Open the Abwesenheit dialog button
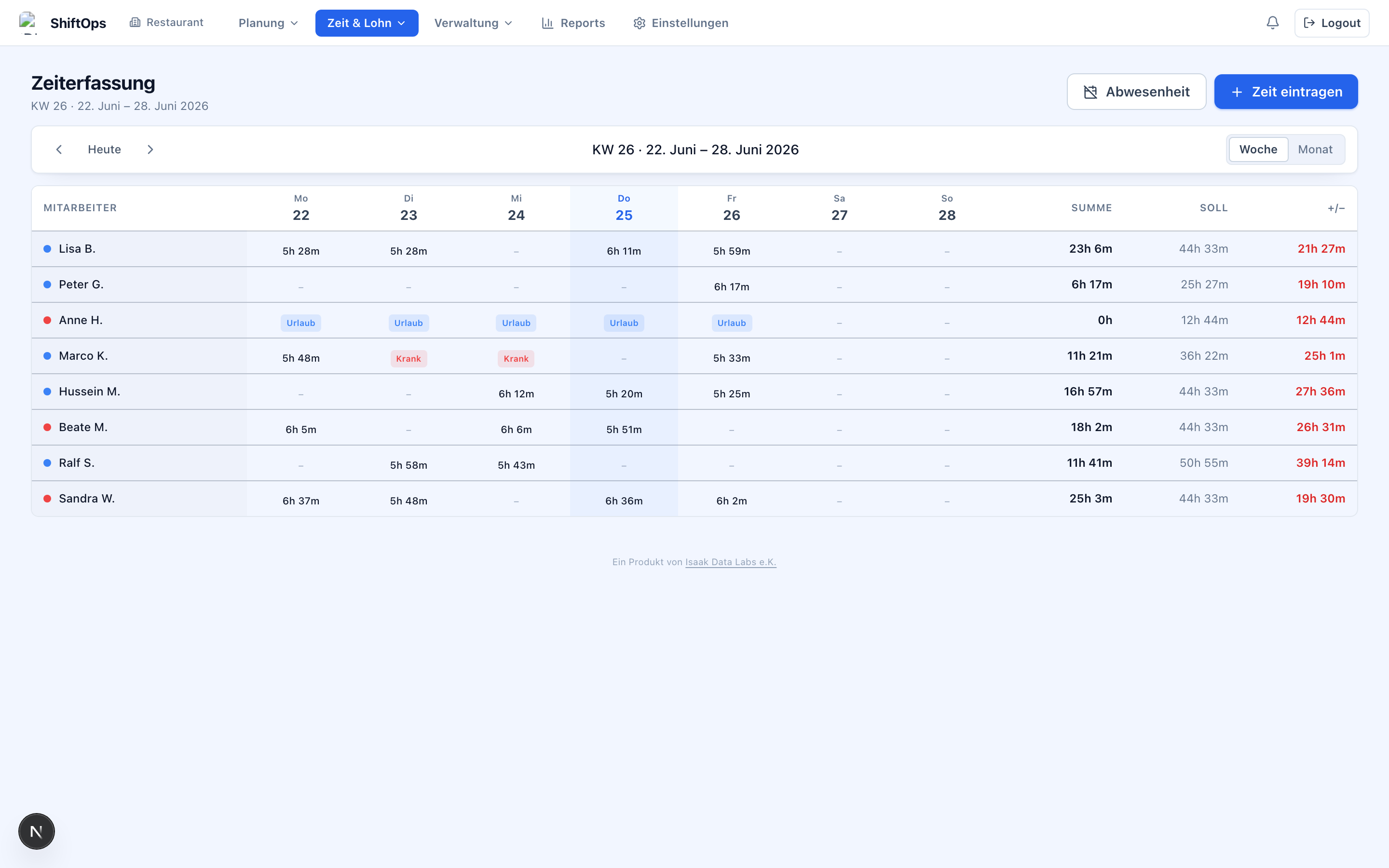This screenshot has width=1389, height=868. (1136, 92)
